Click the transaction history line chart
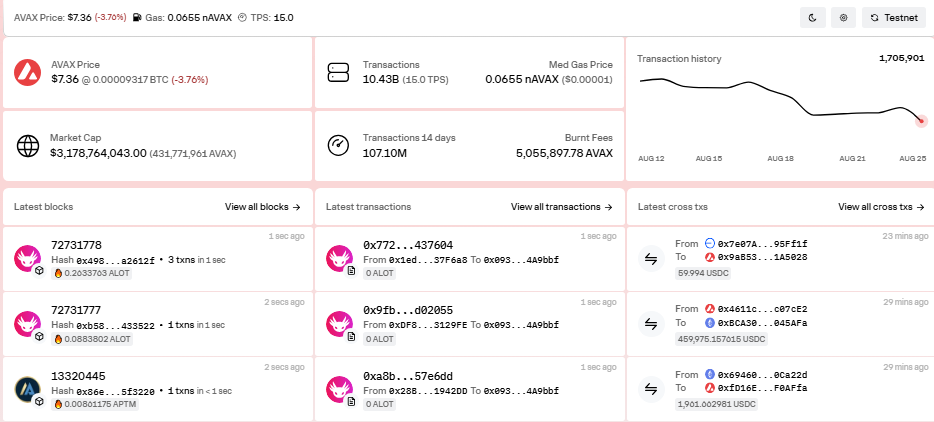The image size is (934, 422). [x=781, y=98]
